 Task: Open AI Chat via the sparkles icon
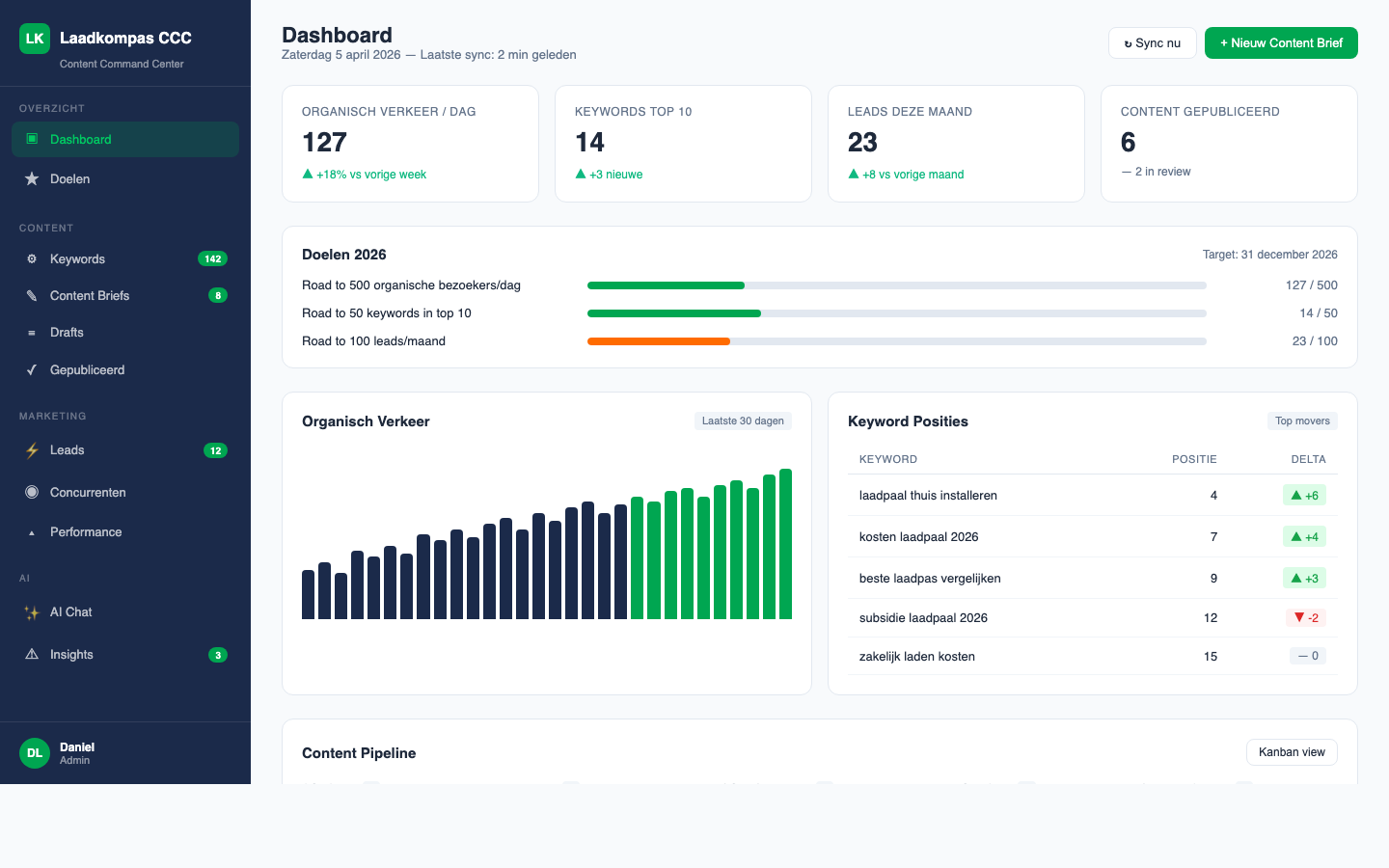pos(31,611)
